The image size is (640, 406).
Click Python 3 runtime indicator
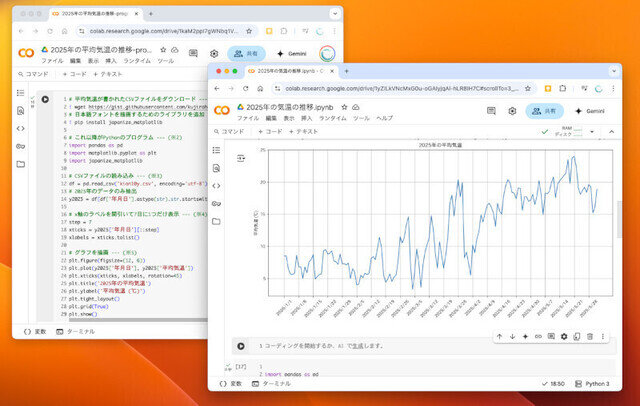592,384
